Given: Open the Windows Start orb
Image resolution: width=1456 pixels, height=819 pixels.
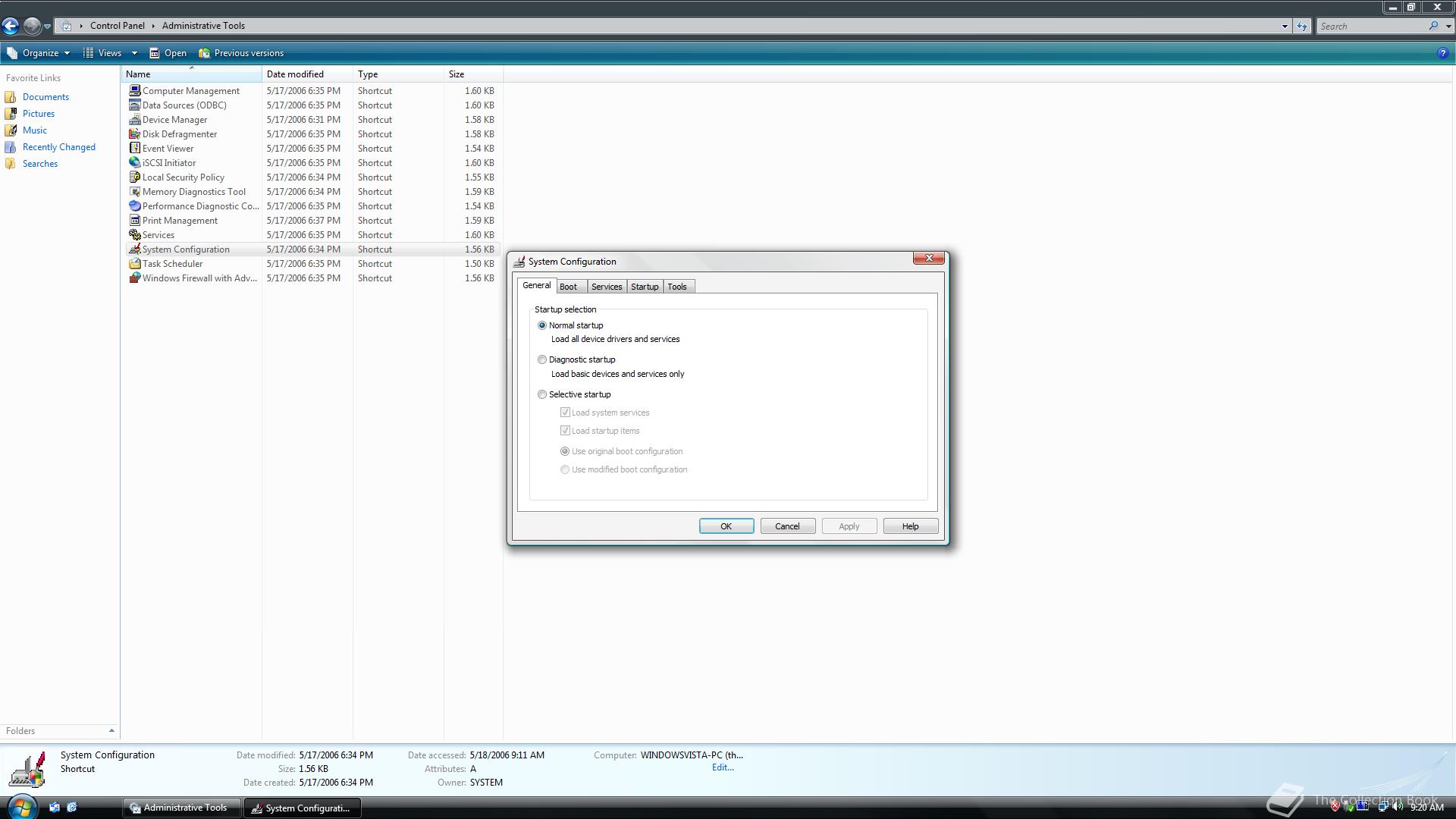Looking at the screenshot, I should click(x=21, y=807).
